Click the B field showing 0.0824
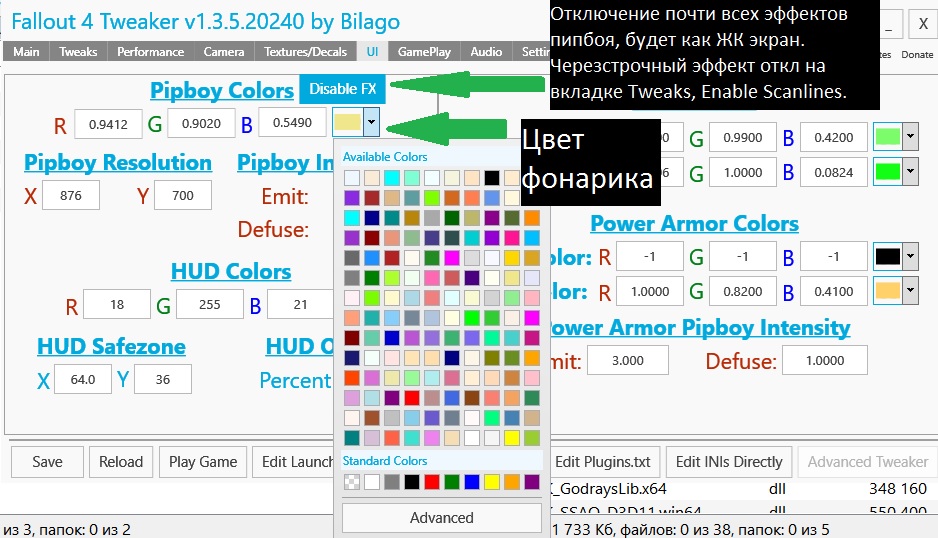 point(833,172)
